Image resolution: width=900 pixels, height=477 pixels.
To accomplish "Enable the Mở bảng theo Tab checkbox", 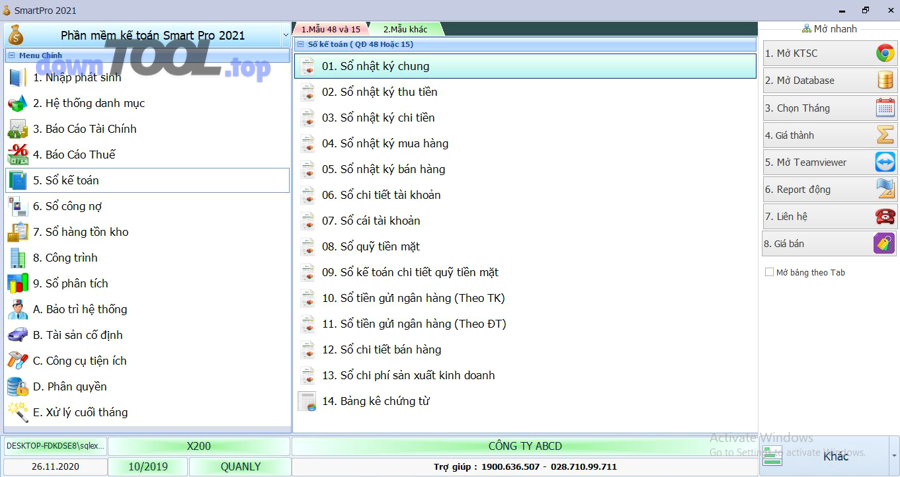I will [x=769, y=272].
